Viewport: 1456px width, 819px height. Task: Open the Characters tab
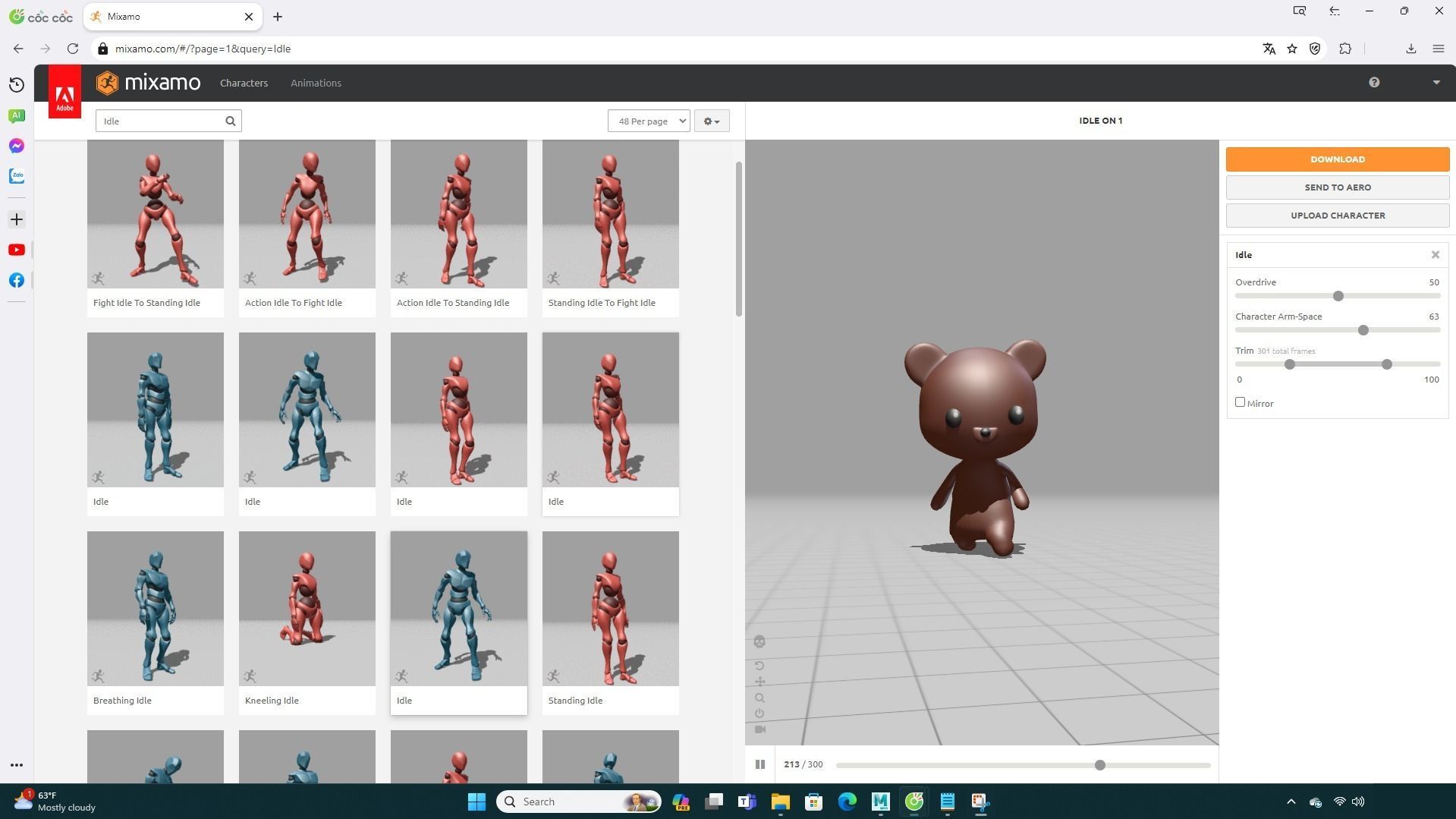coord(244,83)
